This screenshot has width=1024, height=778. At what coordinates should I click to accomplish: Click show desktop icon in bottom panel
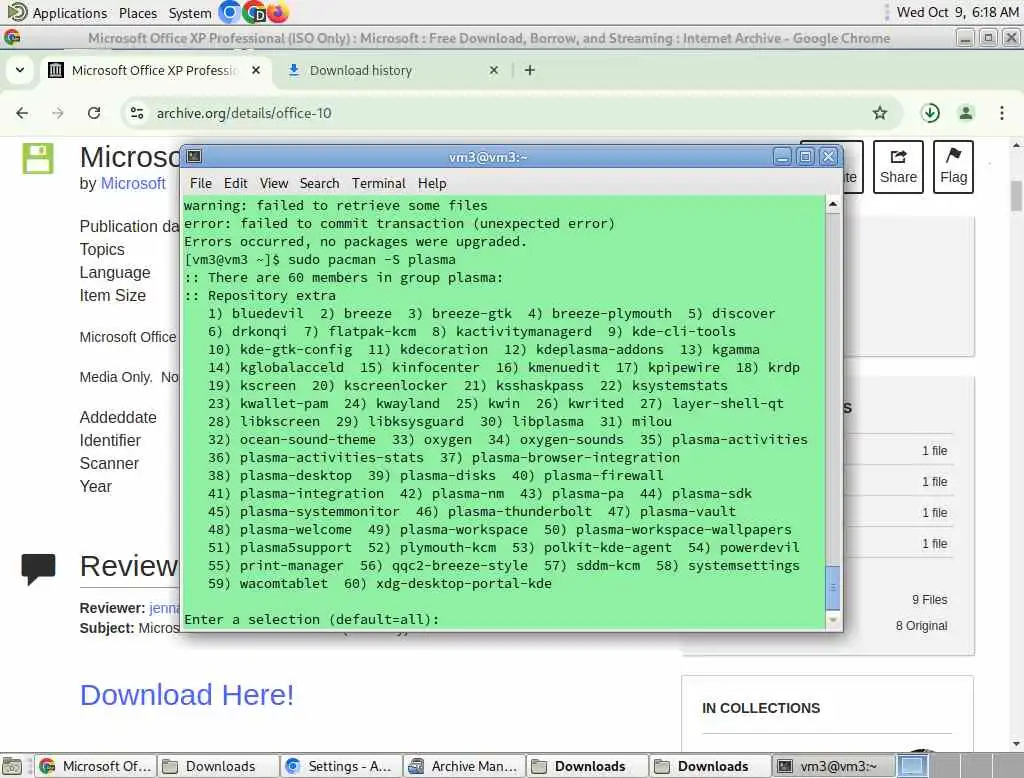12,766
